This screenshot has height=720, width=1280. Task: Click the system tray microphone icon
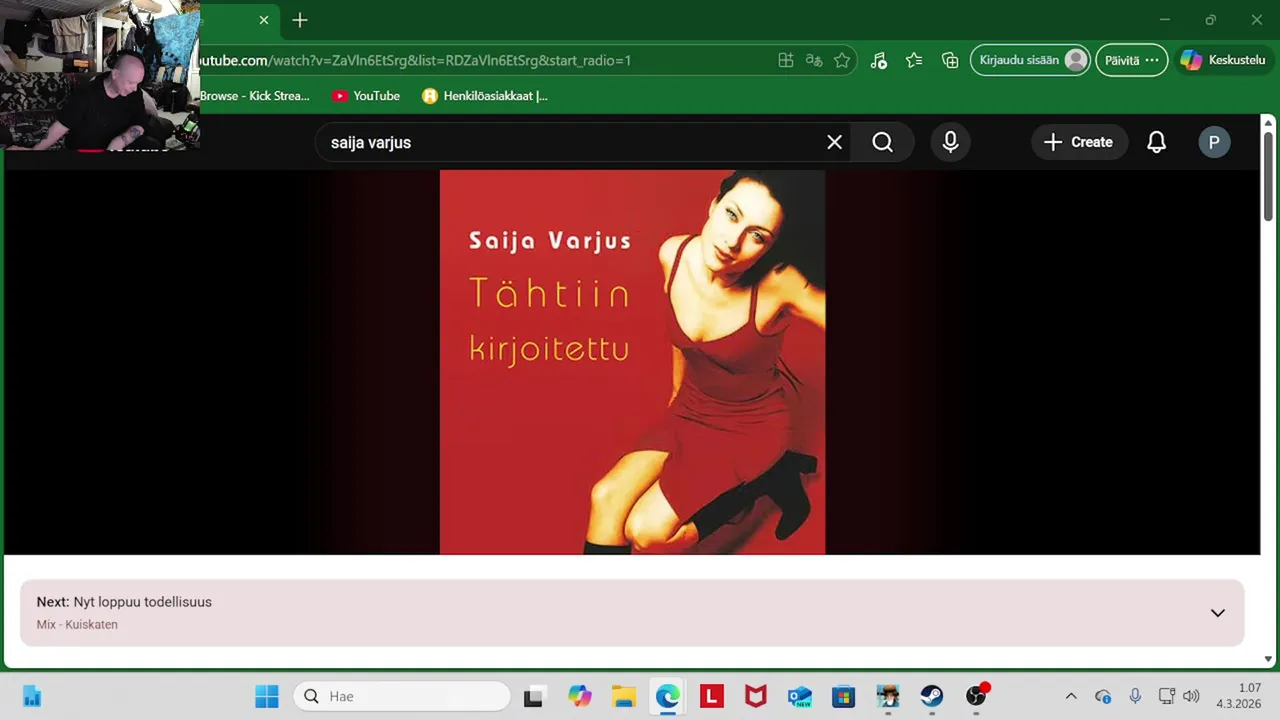1135,696
